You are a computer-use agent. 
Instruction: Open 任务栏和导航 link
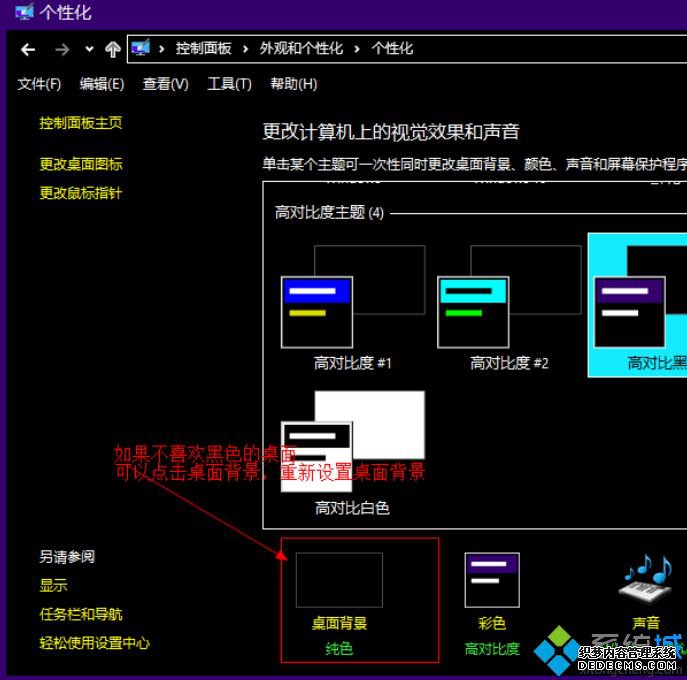[81, 614]
